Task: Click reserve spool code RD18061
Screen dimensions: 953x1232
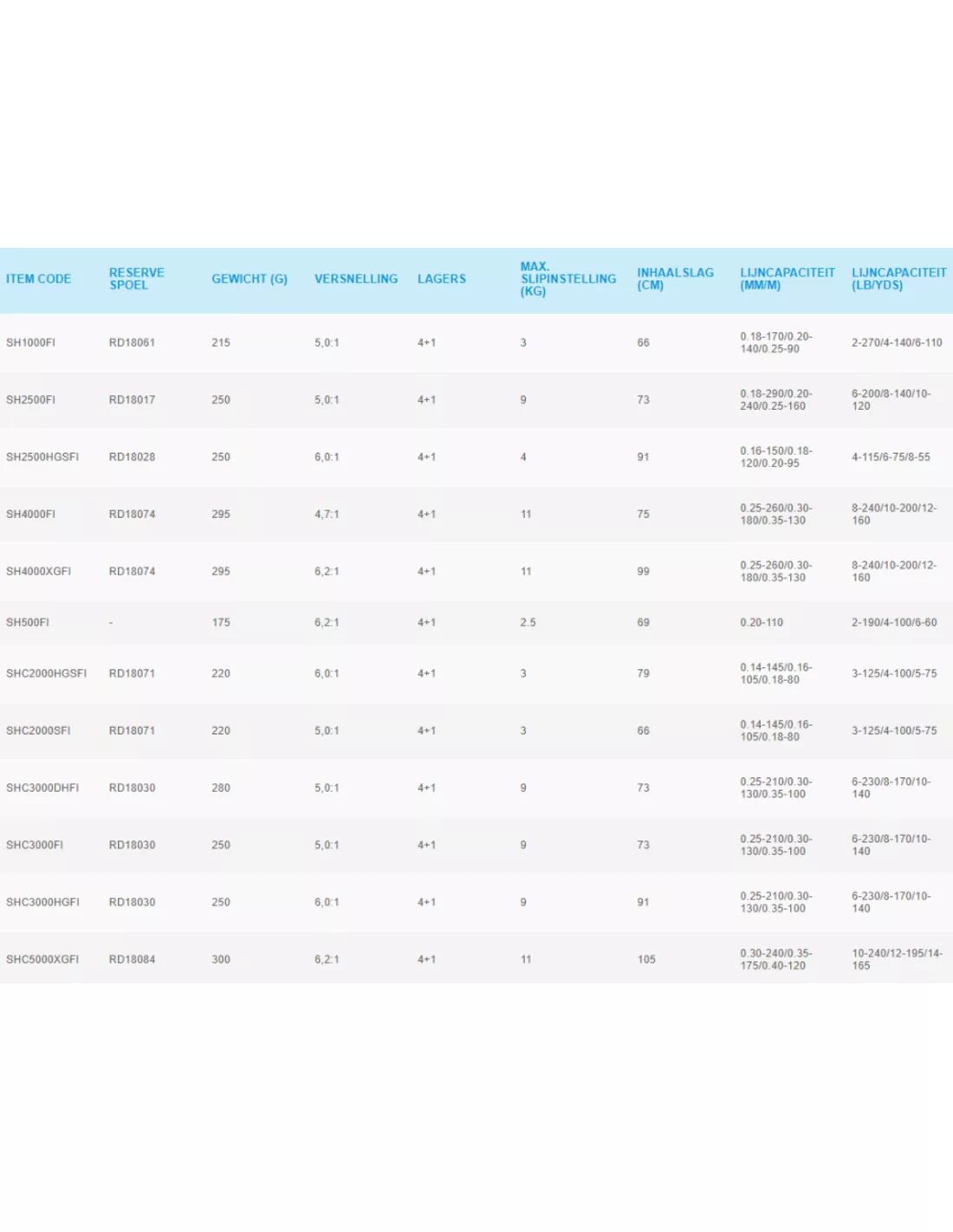Action: coord(132,343)
